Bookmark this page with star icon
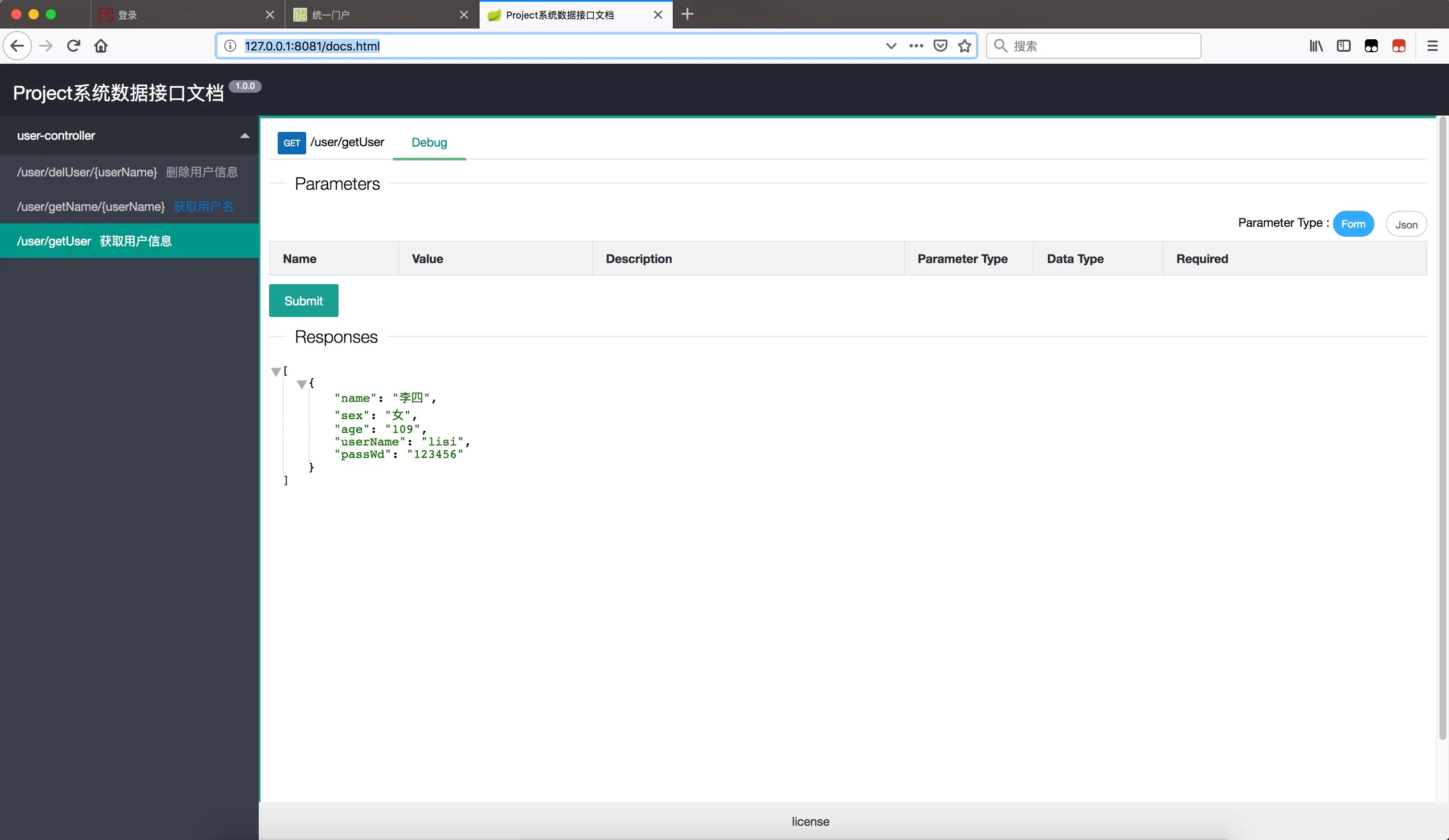Image resolution: width=1449 pixels, height=840 pixels. coord(964,46)
